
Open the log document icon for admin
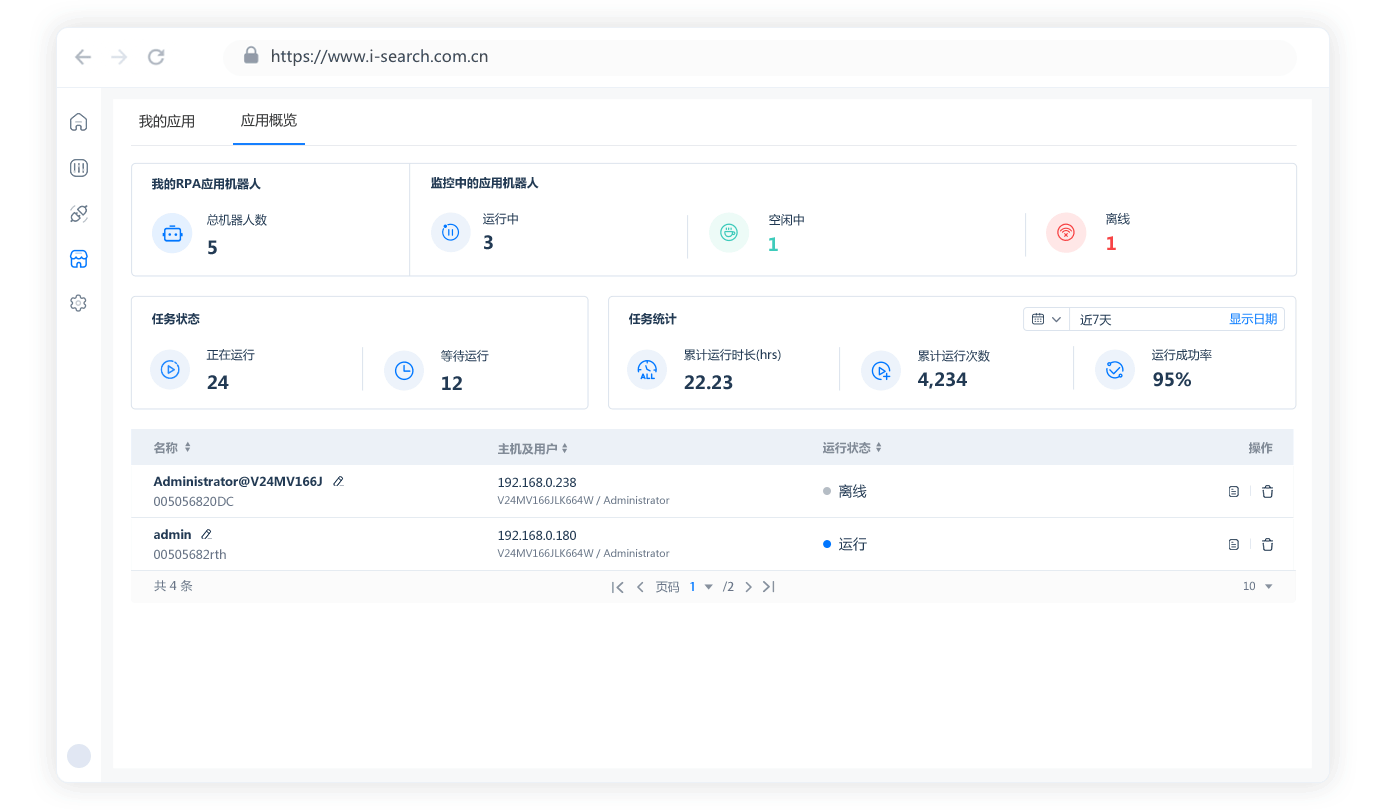[1233, 544]
